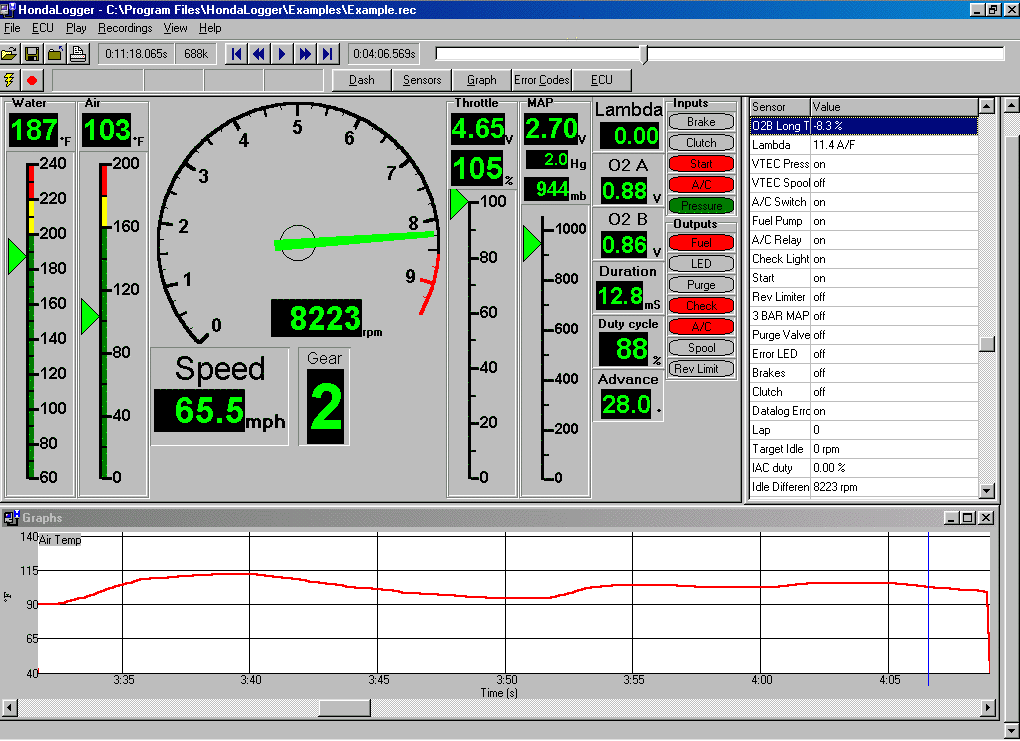Select the Fuel Pump sensor row
Image resolution: width=1020 pixels, height=741 pixels.
click(863, 221)
